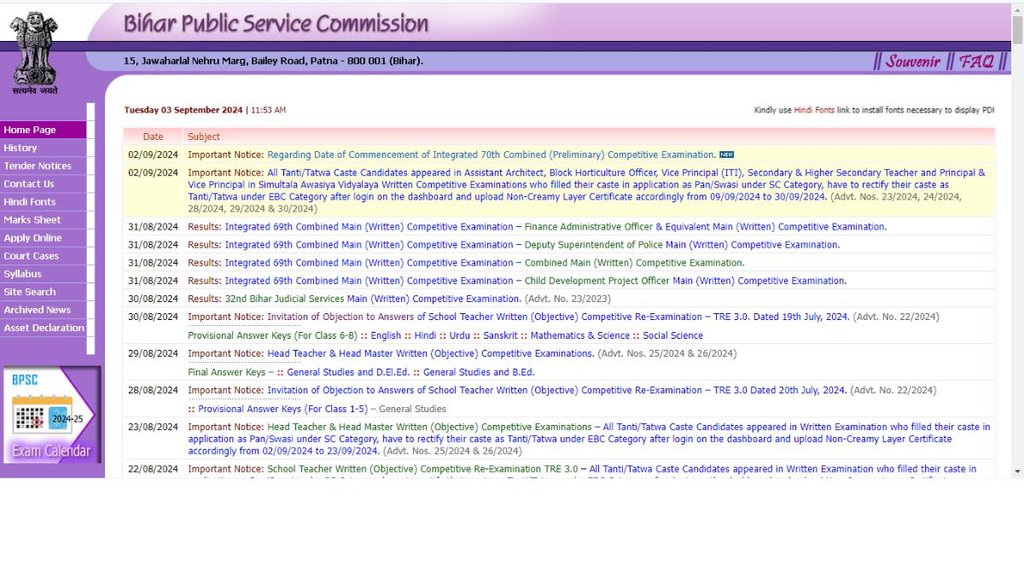Open 69th Combined Main (Written) results link
This screenshot has width=1024, height=576.
click(x=485, y=263)
